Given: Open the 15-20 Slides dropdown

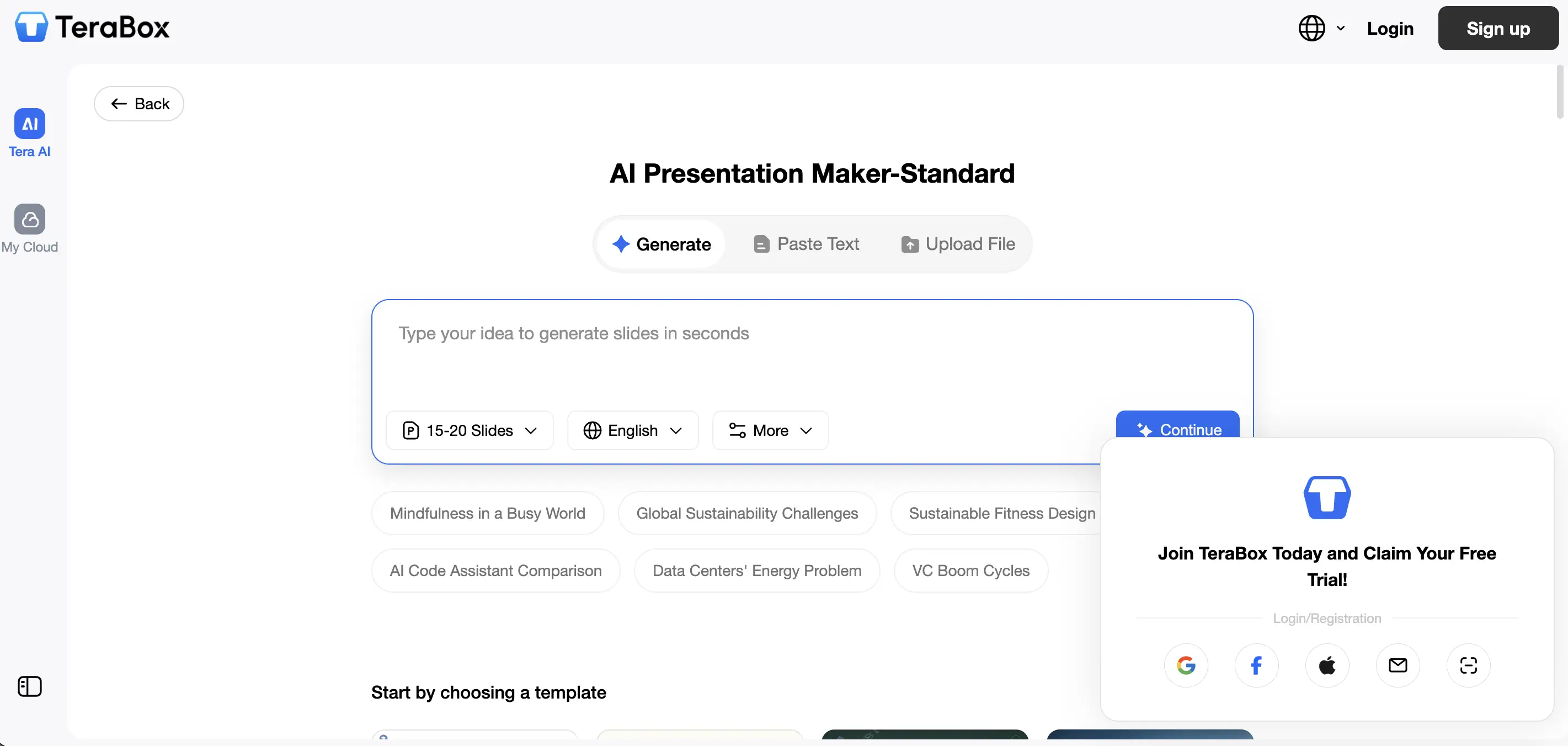Looking at the screenshot, I should (x=470, y=430).
